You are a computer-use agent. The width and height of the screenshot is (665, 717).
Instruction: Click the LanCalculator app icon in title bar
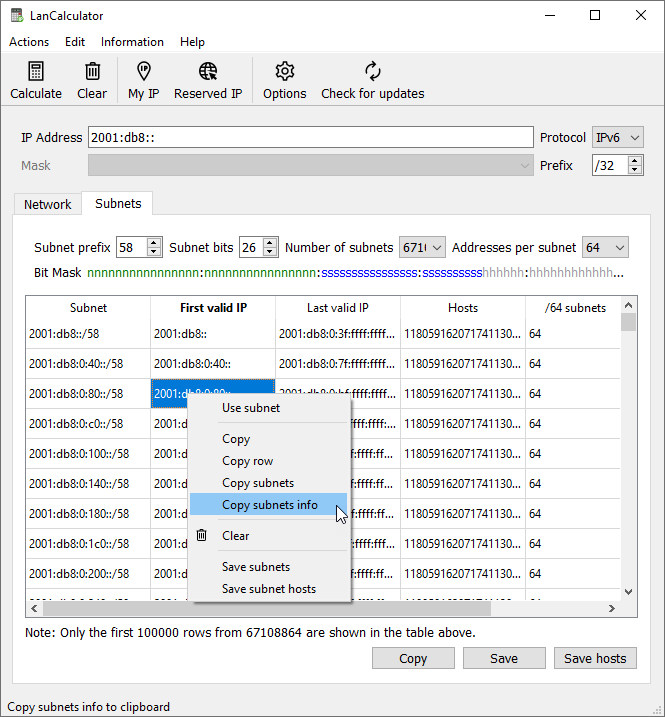[17, 16]
